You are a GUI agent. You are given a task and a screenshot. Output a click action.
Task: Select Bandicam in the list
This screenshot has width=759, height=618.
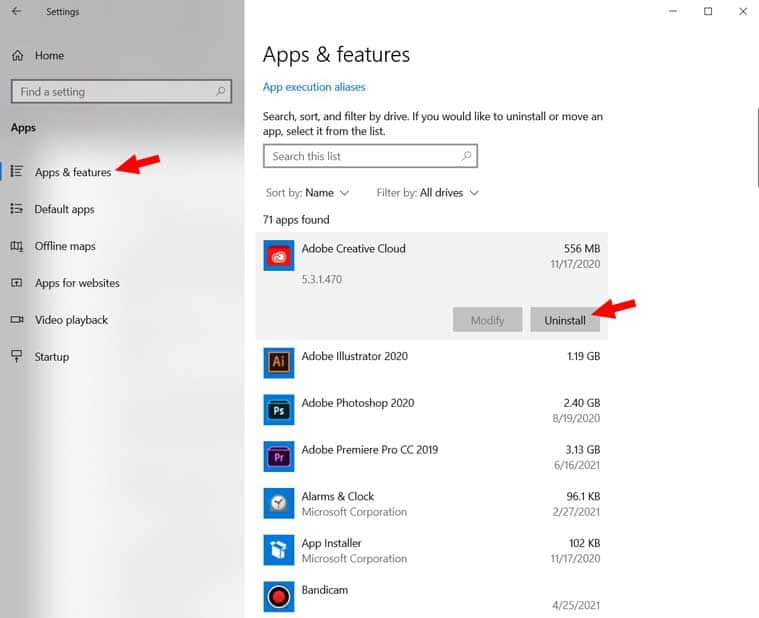tap(432, 597)
